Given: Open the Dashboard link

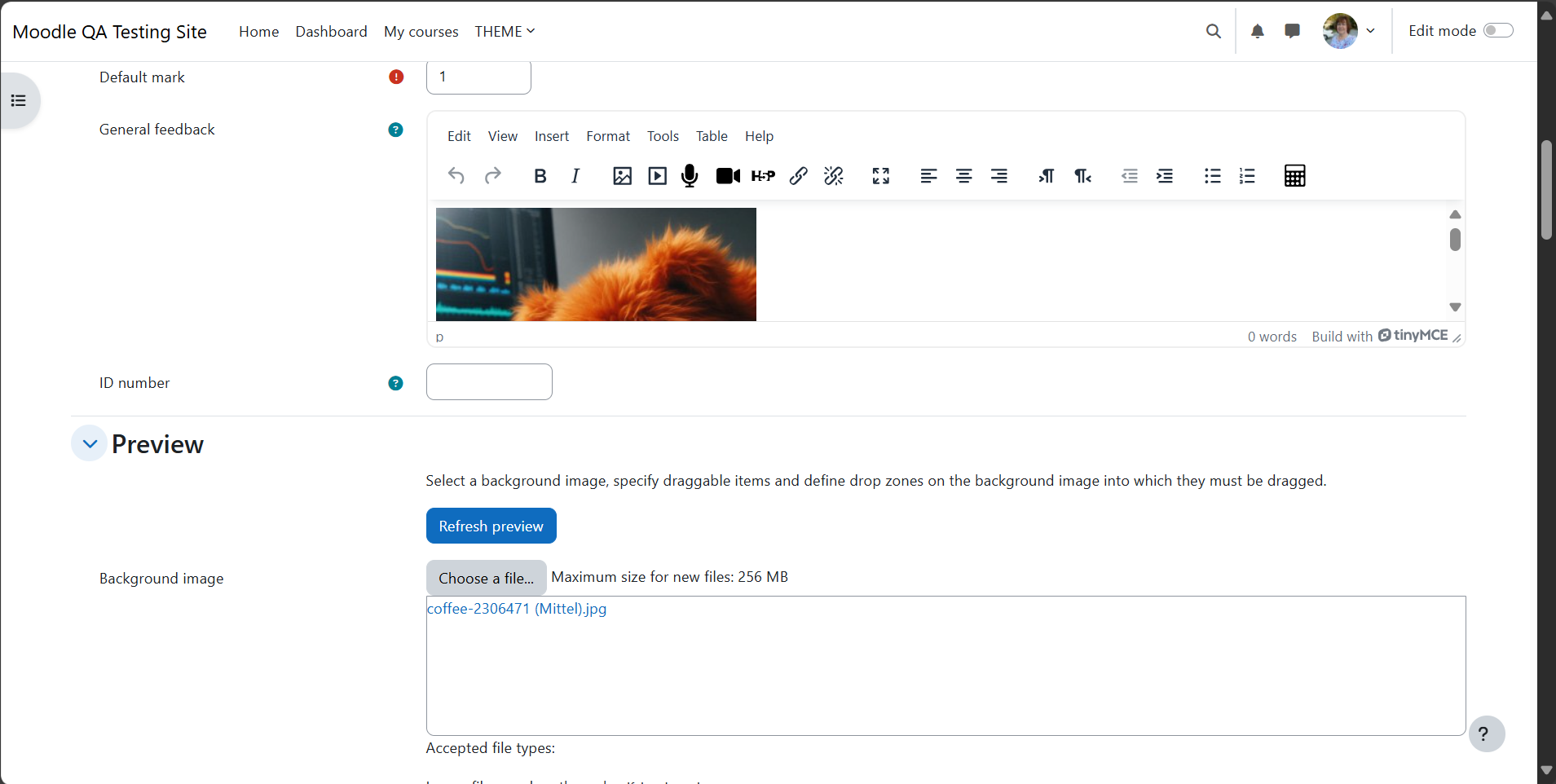Looking at the screenshot, I should pos(331,31).
